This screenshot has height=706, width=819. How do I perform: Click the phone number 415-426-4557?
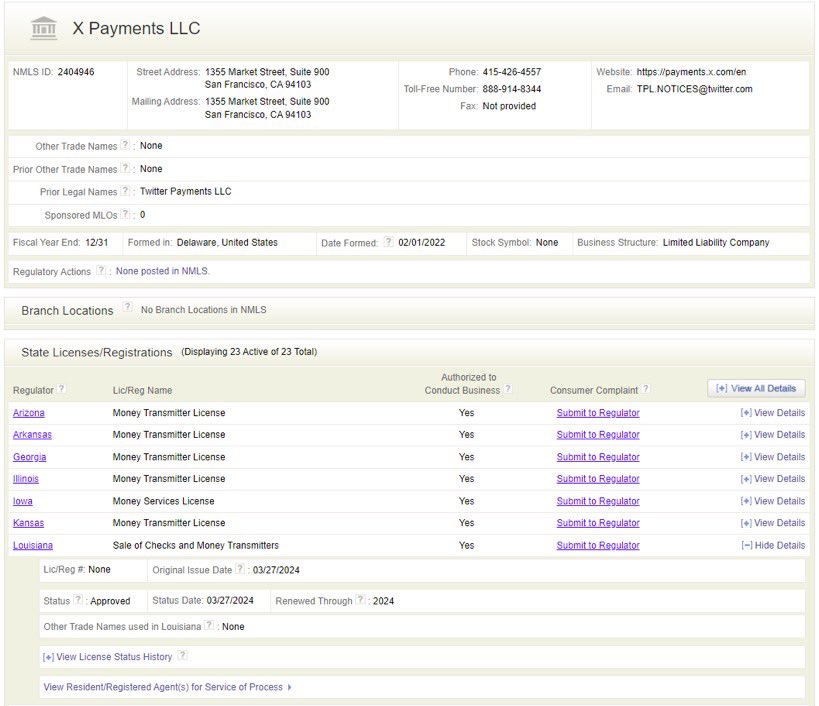[x=512, y=72]
